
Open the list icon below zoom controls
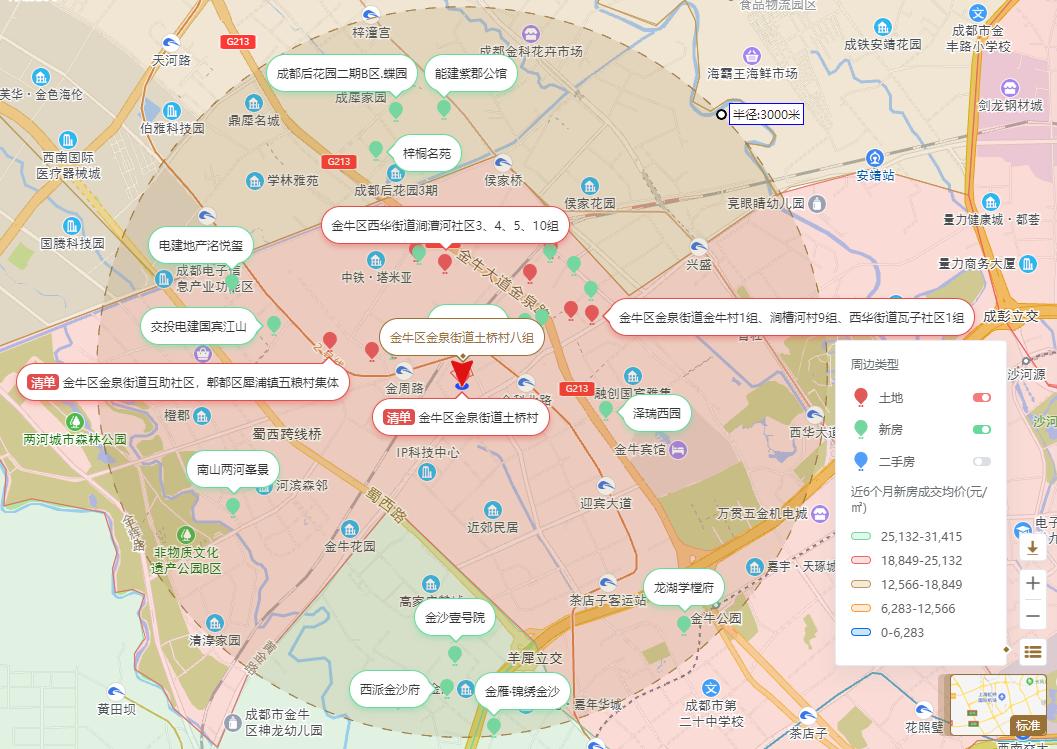coord(1033,651)
